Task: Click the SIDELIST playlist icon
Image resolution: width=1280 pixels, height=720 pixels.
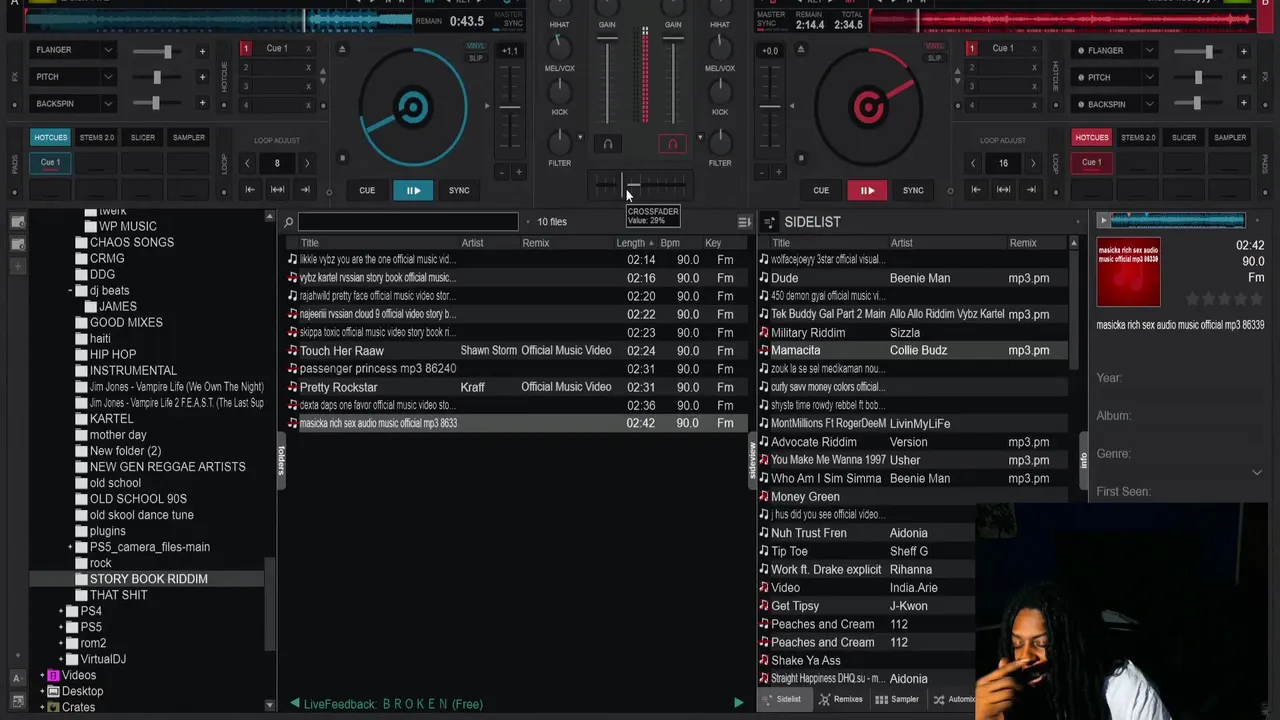Action: point(770,222)
